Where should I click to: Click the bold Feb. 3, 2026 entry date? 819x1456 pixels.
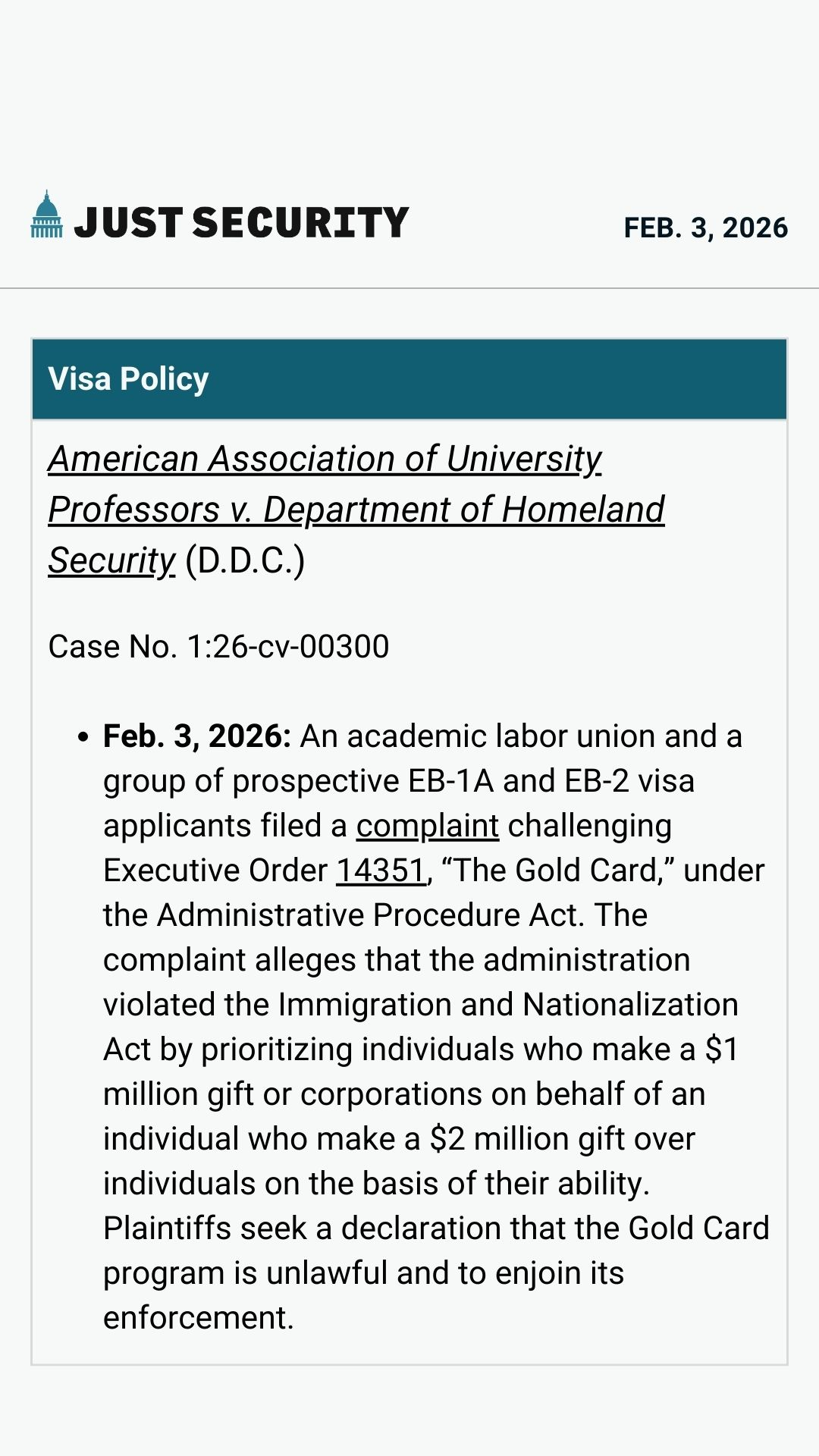pyautogui.click(x=196, y=736)
